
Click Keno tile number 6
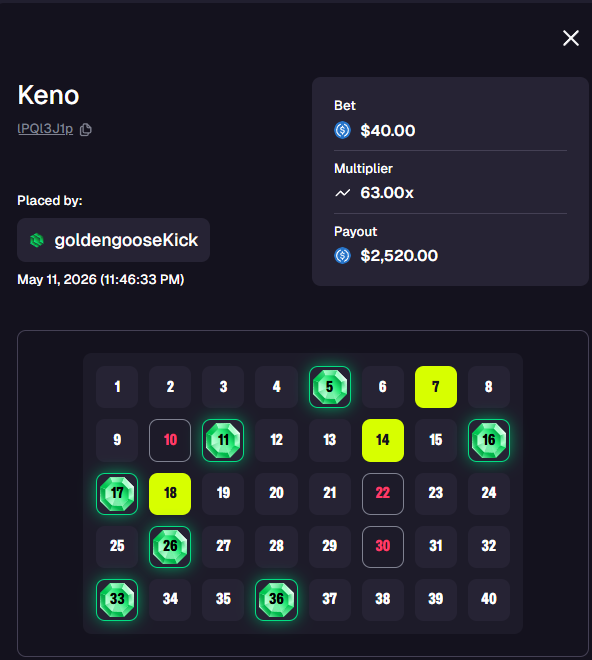point(383,387)
